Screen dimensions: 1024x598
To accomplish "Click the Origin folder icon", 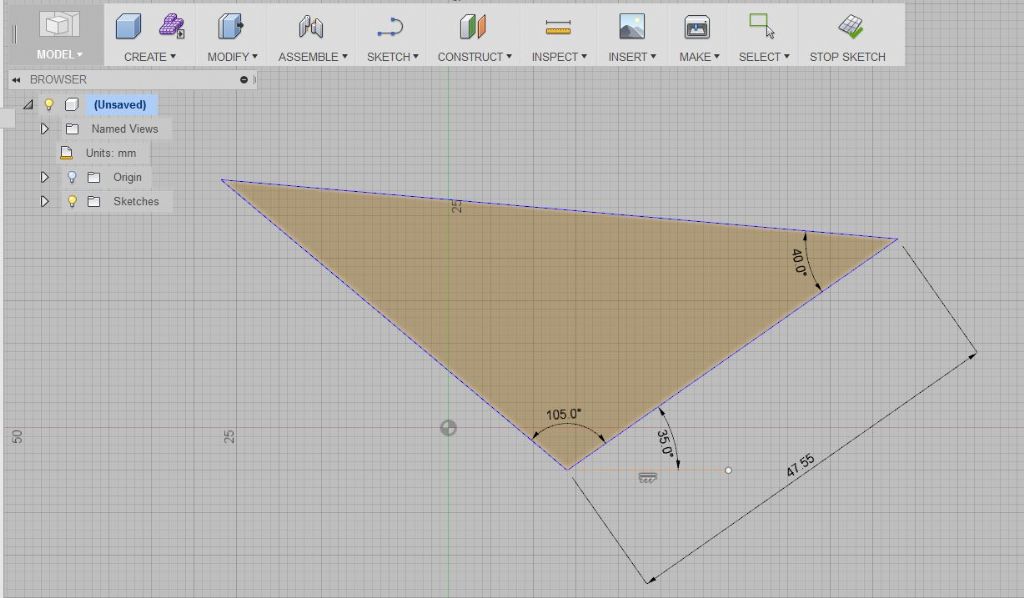I will pos(94,177).
